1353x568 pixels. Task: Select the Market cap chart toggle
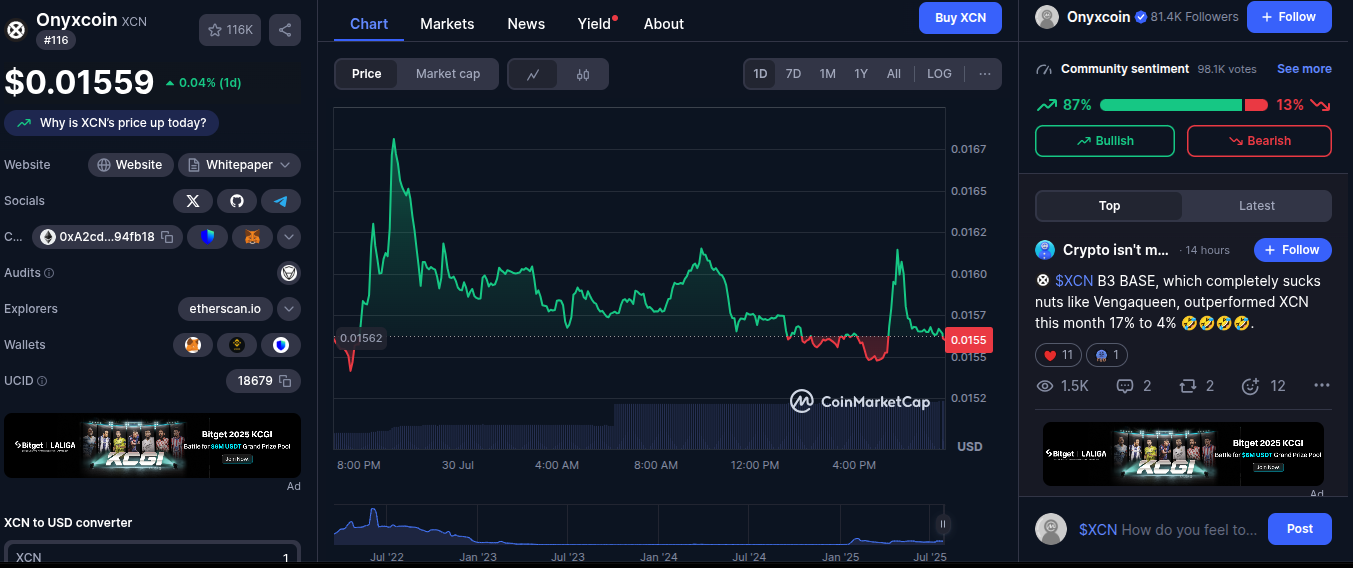[448, 74]
